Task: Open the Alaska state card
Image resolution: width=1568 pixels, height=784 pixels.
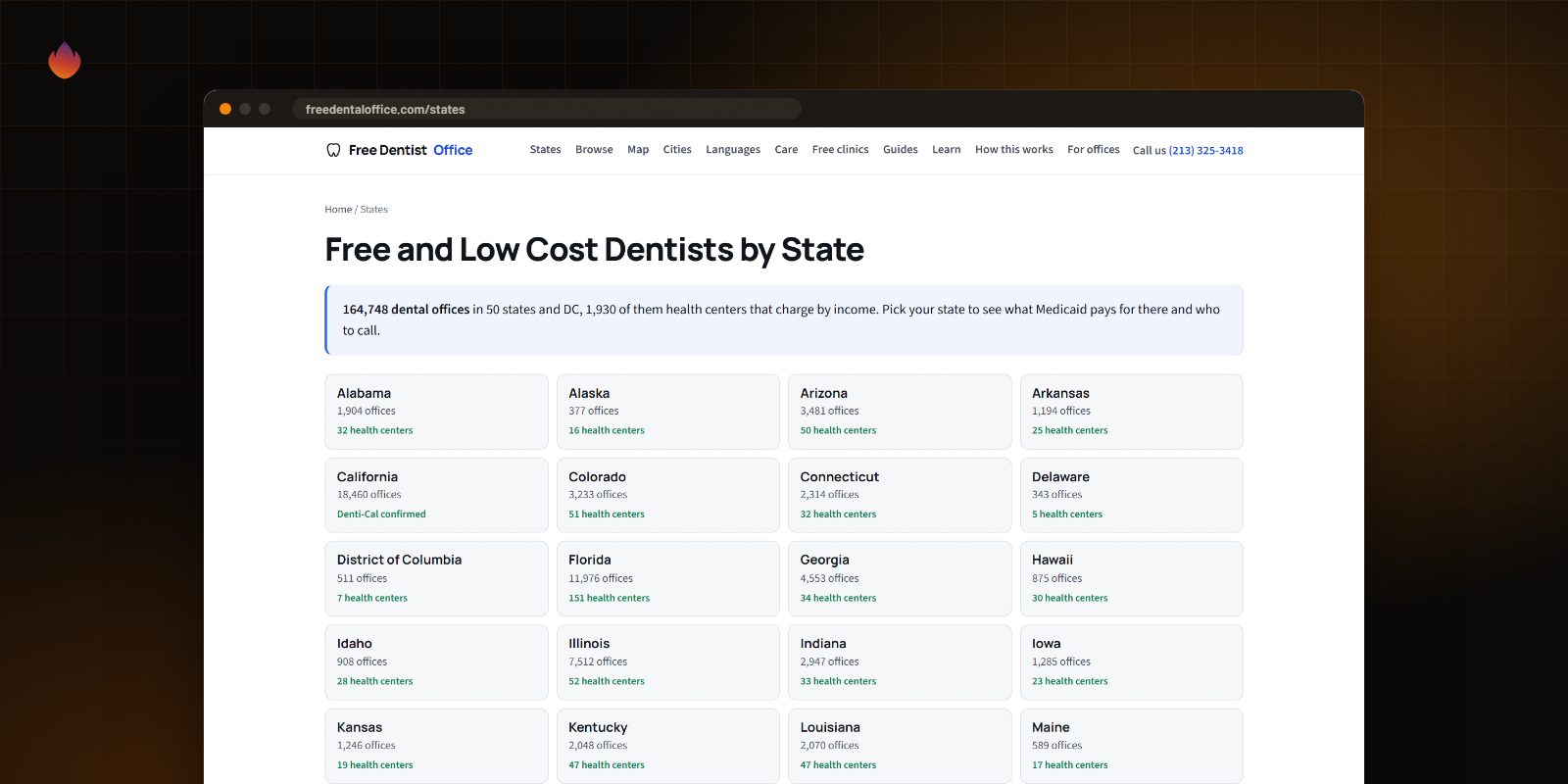Action: [x=668, y=412]
